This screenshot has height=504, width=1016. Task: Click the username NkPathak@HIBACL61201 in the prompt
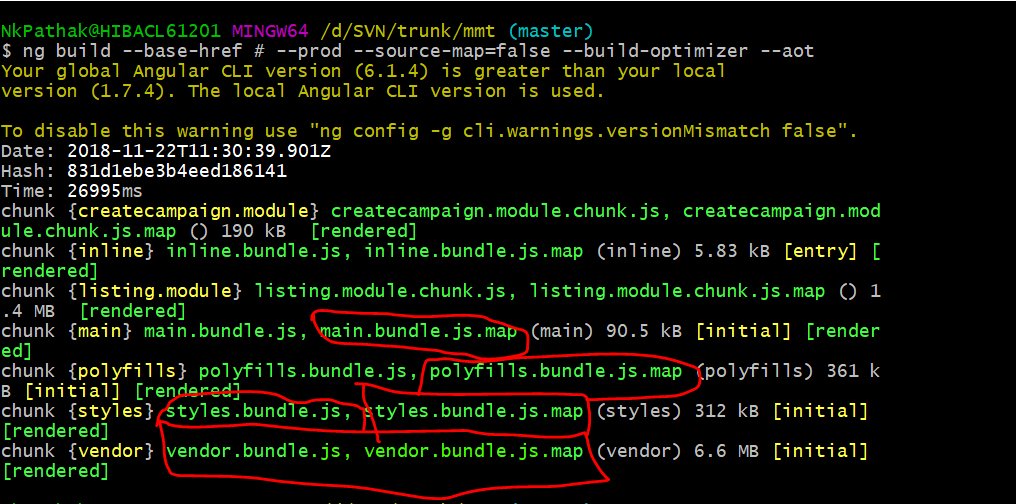pyautogui.click(x=111, y=30)
